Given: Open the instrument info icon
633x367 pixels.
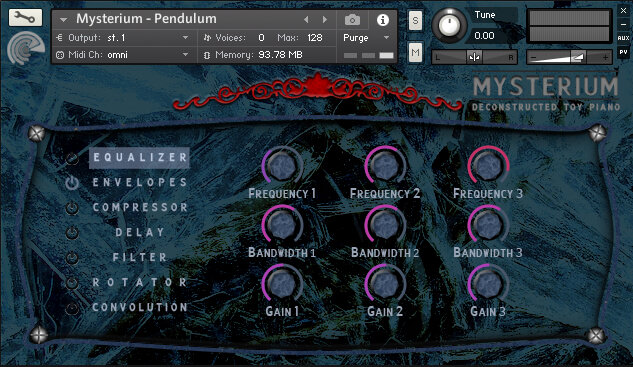Looking at the screenshot, I should [383, 20].
